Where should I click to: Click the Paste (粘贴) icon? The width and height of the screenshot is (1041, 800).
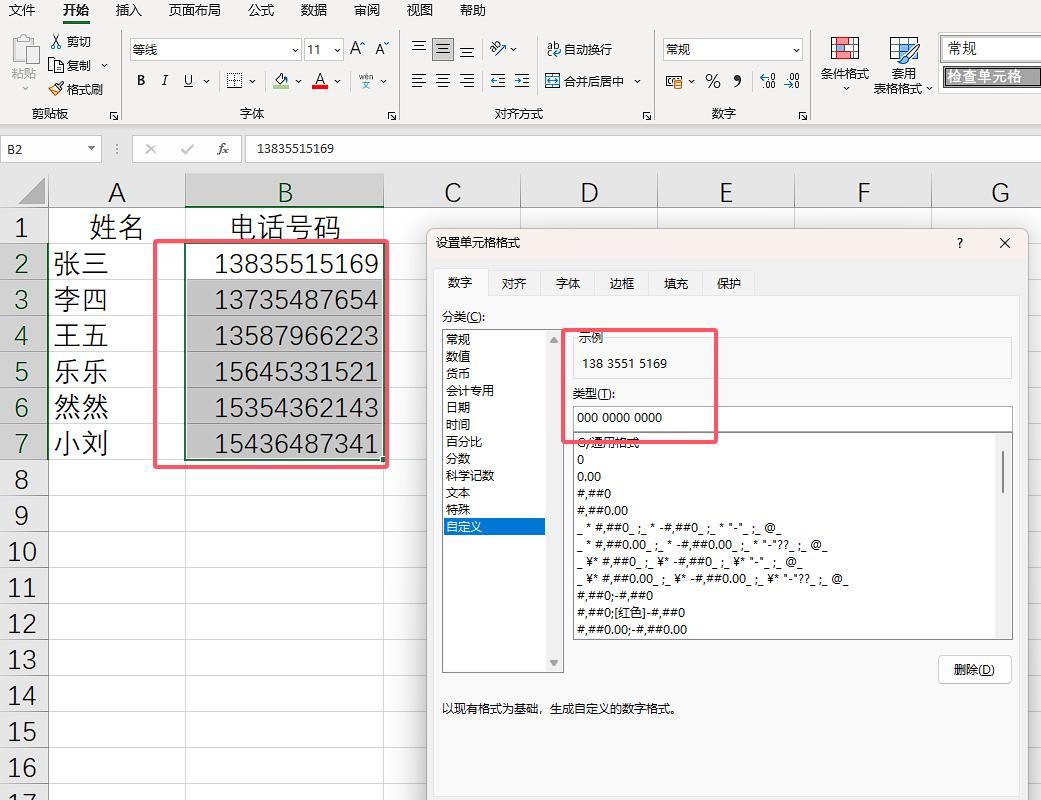click(25, 50)
